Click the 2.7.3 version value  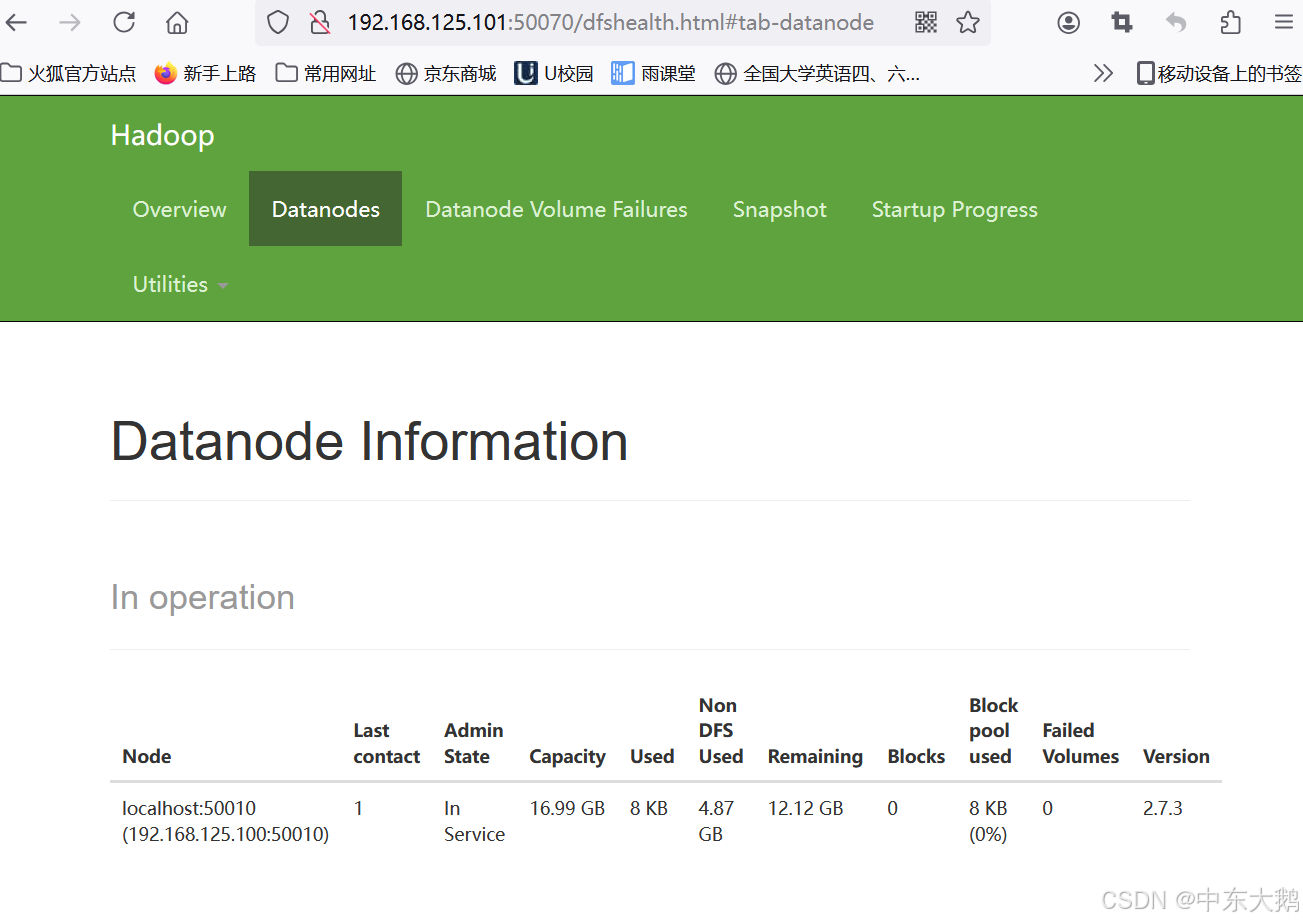[x=1163, y=808]
